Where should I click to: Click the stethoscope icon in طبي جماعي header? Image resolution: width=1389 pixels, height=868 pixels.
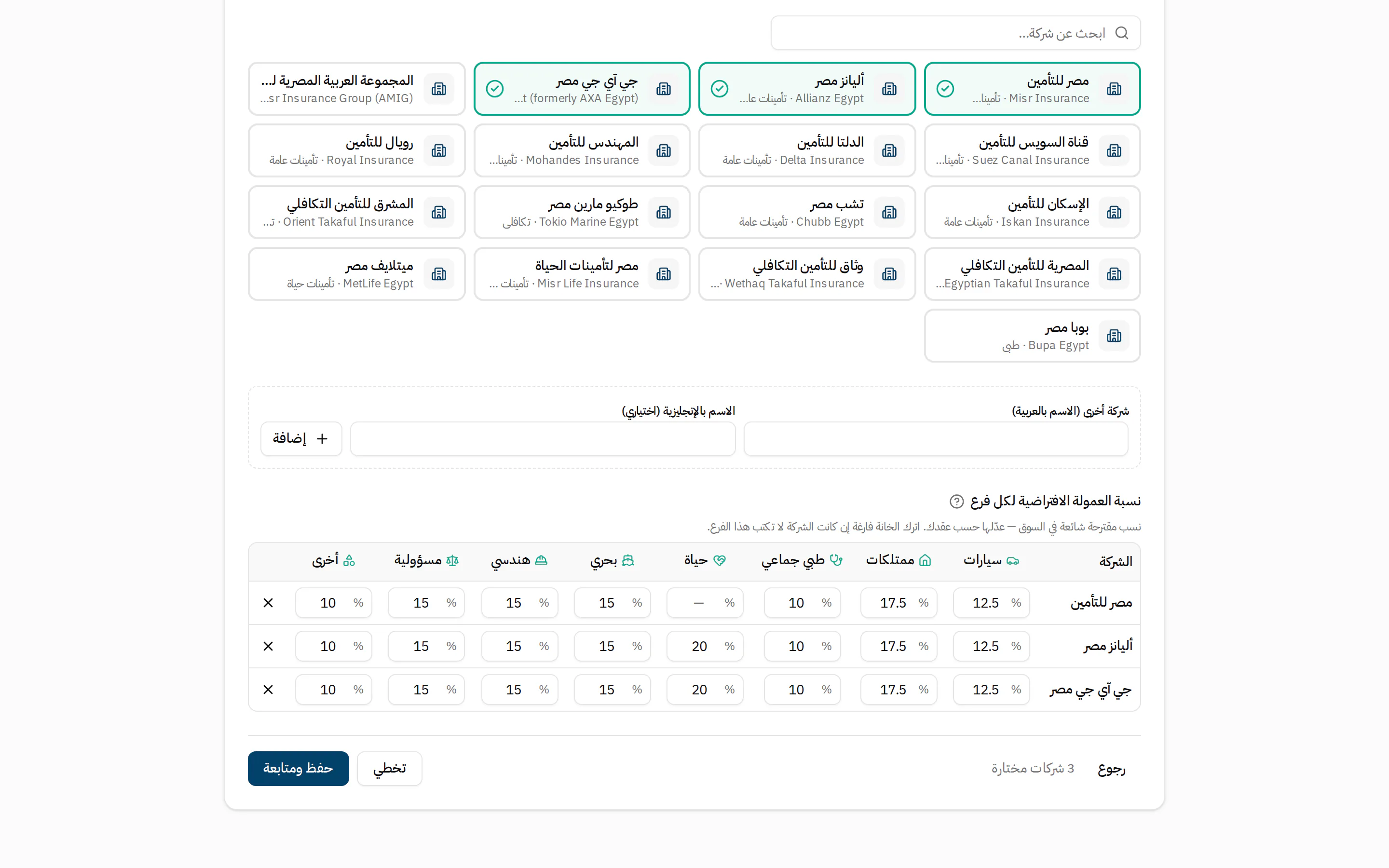(836, 561)
